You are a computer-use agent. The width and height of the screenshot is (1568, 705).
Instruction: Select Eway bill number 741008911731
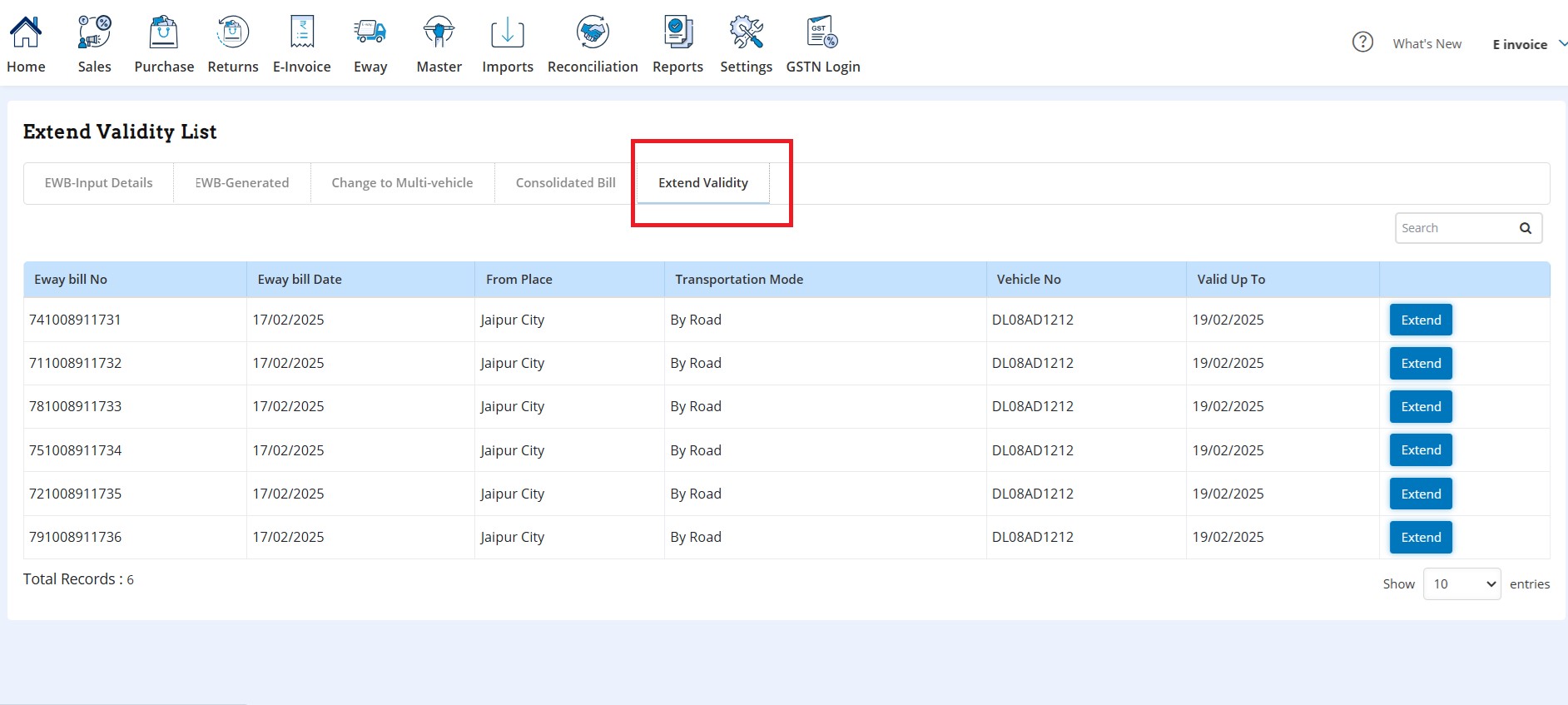[75, 320]
